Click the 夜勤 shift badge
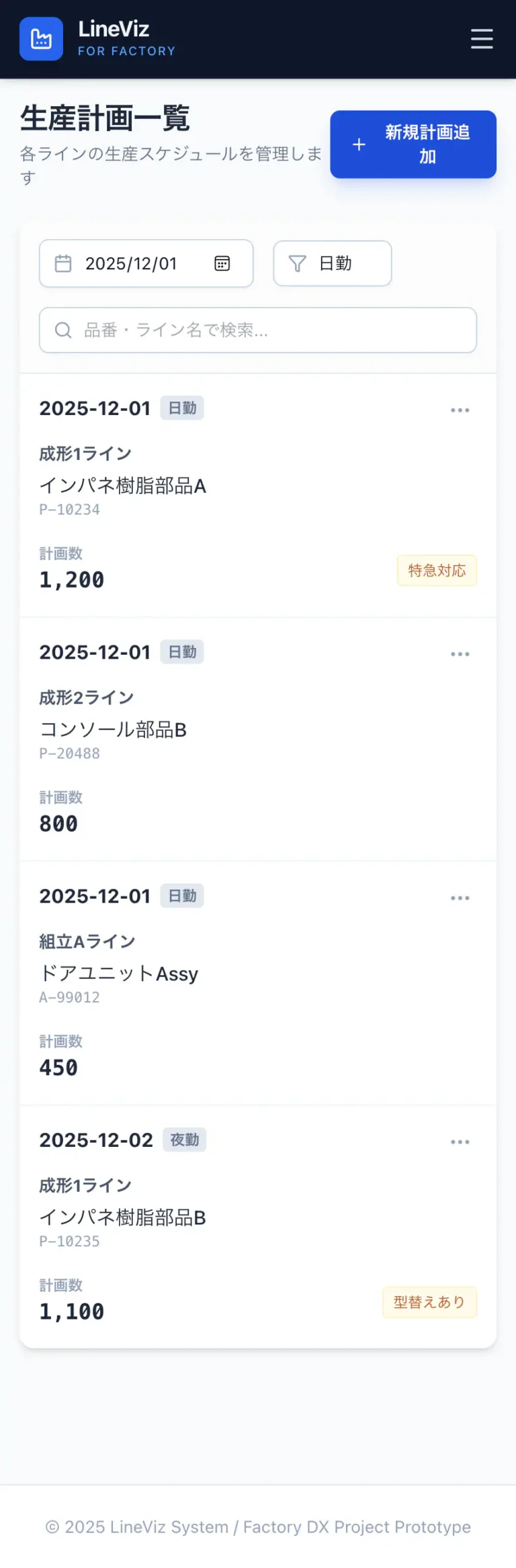This screenshot has height=1568, width=516. (x=184, y=1140)
